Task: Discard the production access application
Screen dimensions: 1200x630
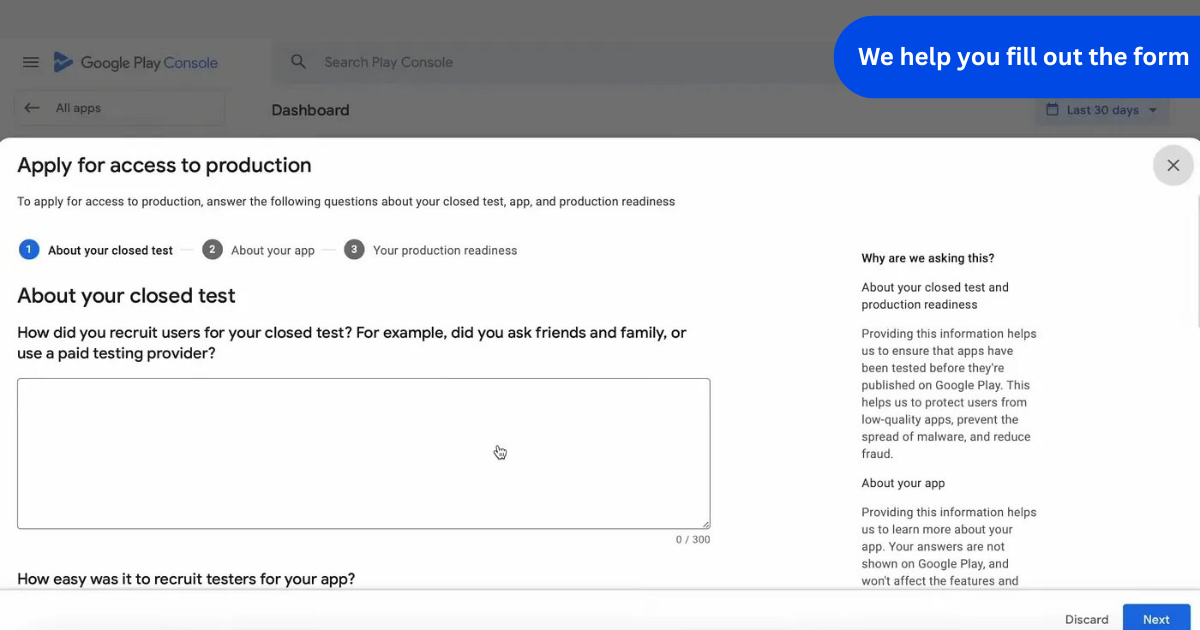Action: tap(1086, 618)
